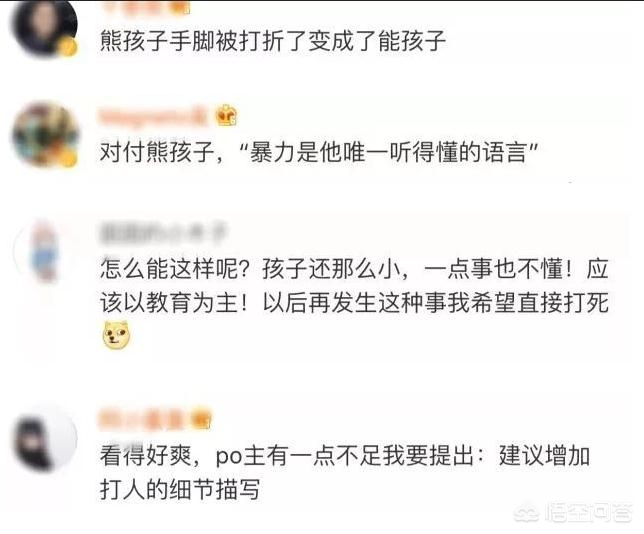
Task: Click the verified badge on first avatar
Action: [69, 48]
